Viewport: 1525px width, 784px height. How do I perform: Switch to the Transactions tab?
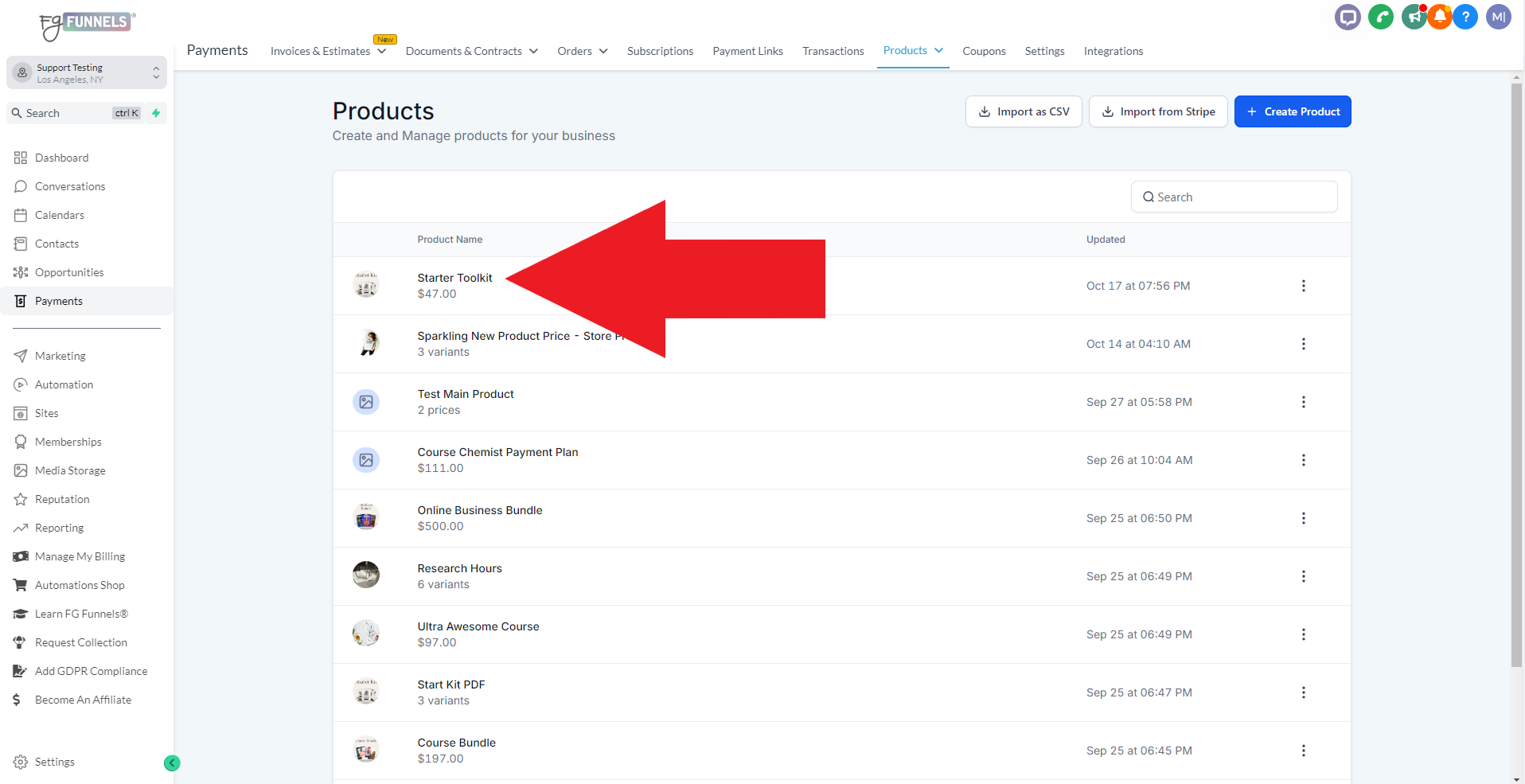click(833, 51)
